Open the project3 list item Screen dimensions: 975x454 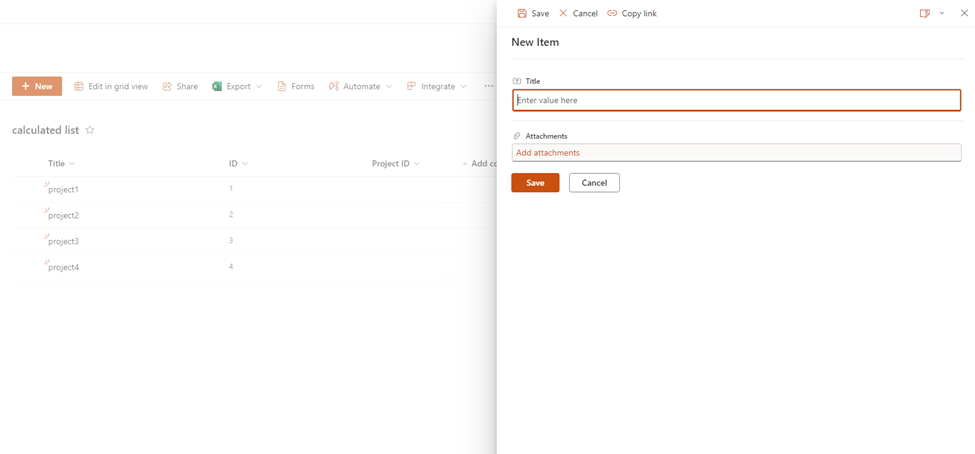point(63,241)
